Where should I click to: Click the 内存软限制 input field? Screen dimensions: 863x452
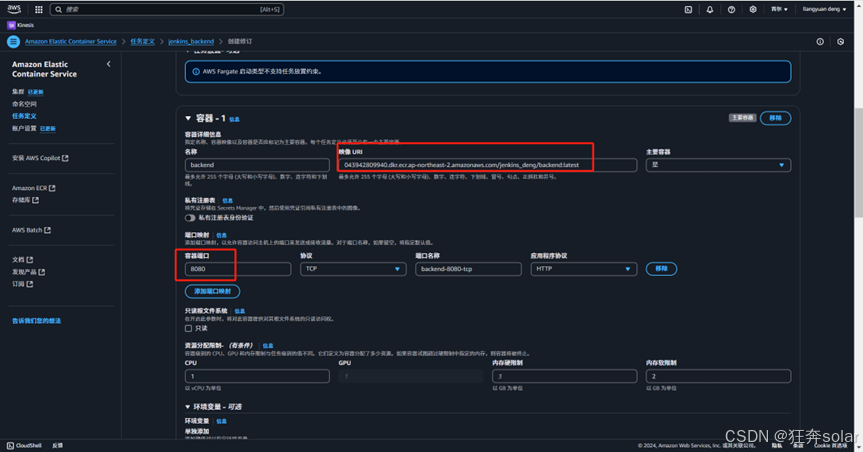[718, 376]
